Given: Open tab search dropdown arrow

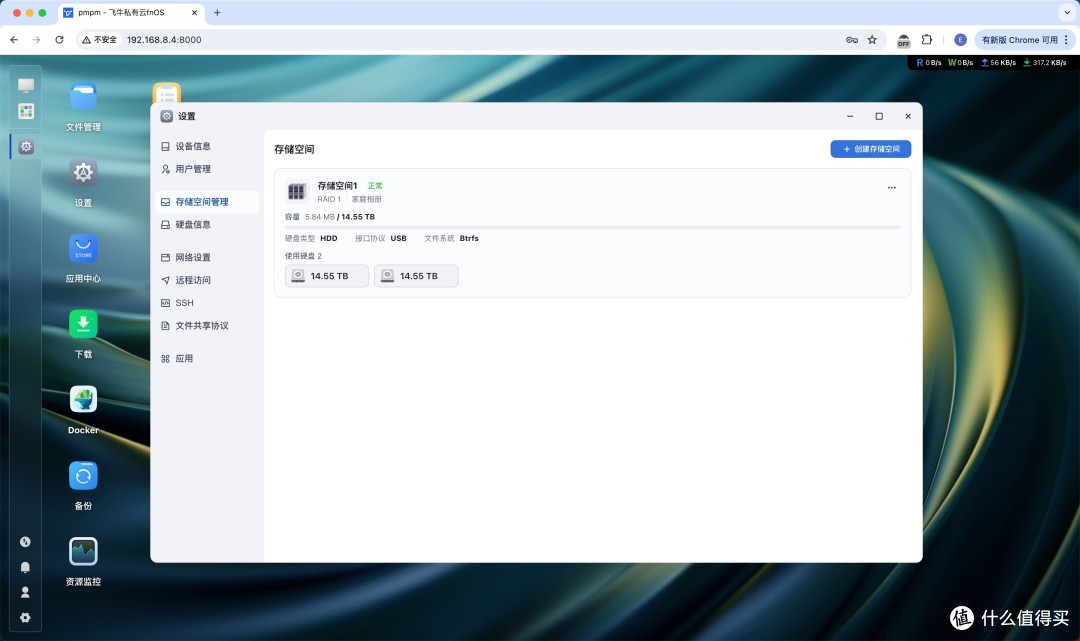Looking at the screenshot, I should (x=1067, y=12).
